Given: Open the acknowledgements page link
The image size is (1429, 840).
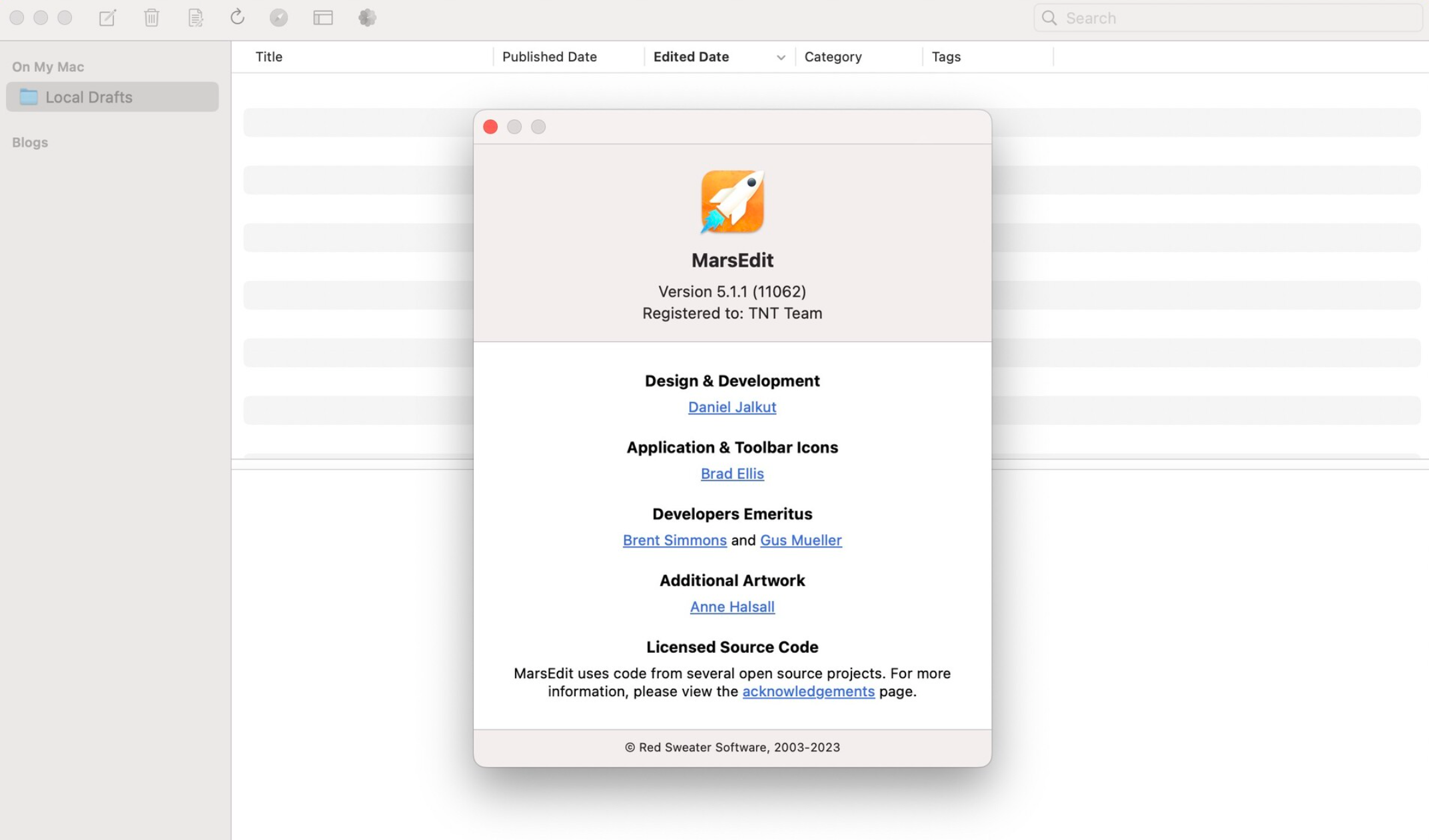Looking at the screenshot, I should coord(808,691).
